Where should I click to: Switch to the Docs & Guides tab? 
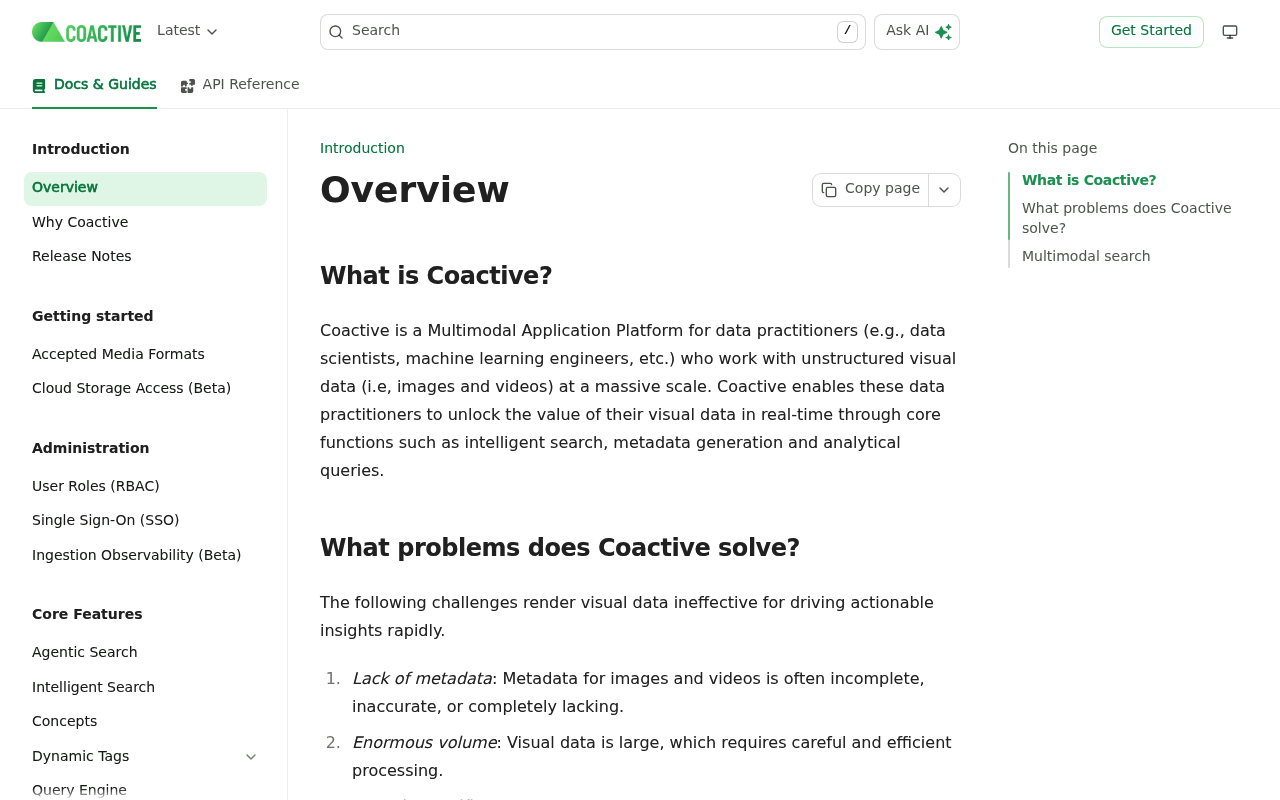[x=94, y=85]
